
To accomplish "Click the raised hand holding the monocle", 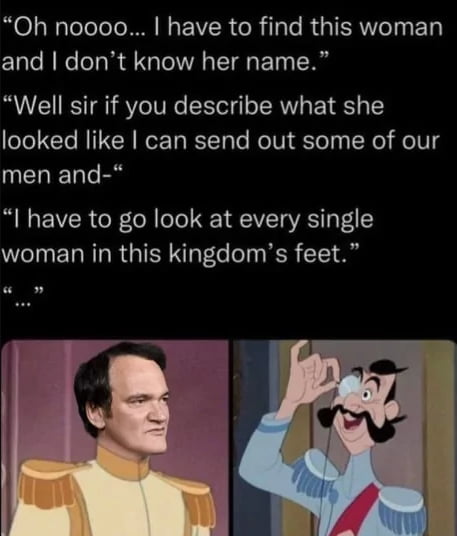I will point(309,369).
